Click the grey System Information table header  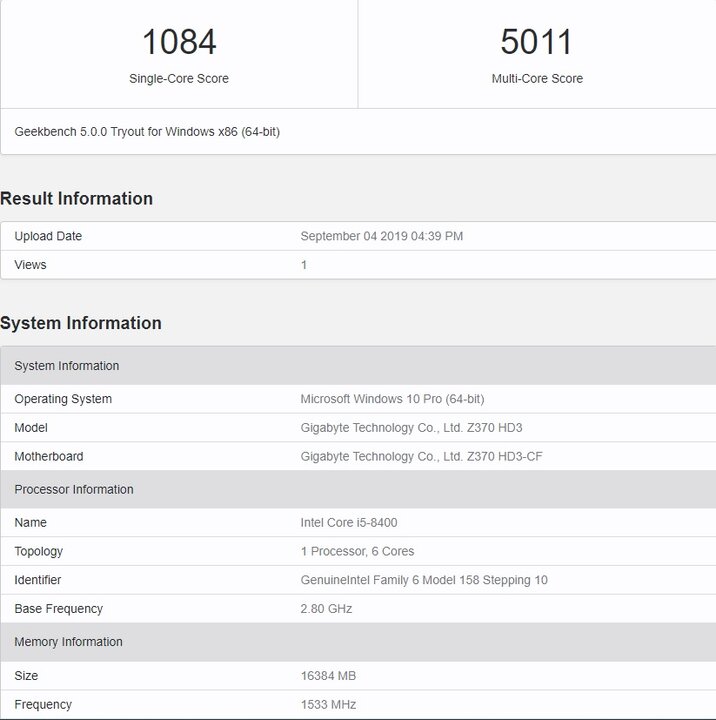coord(358,366)
